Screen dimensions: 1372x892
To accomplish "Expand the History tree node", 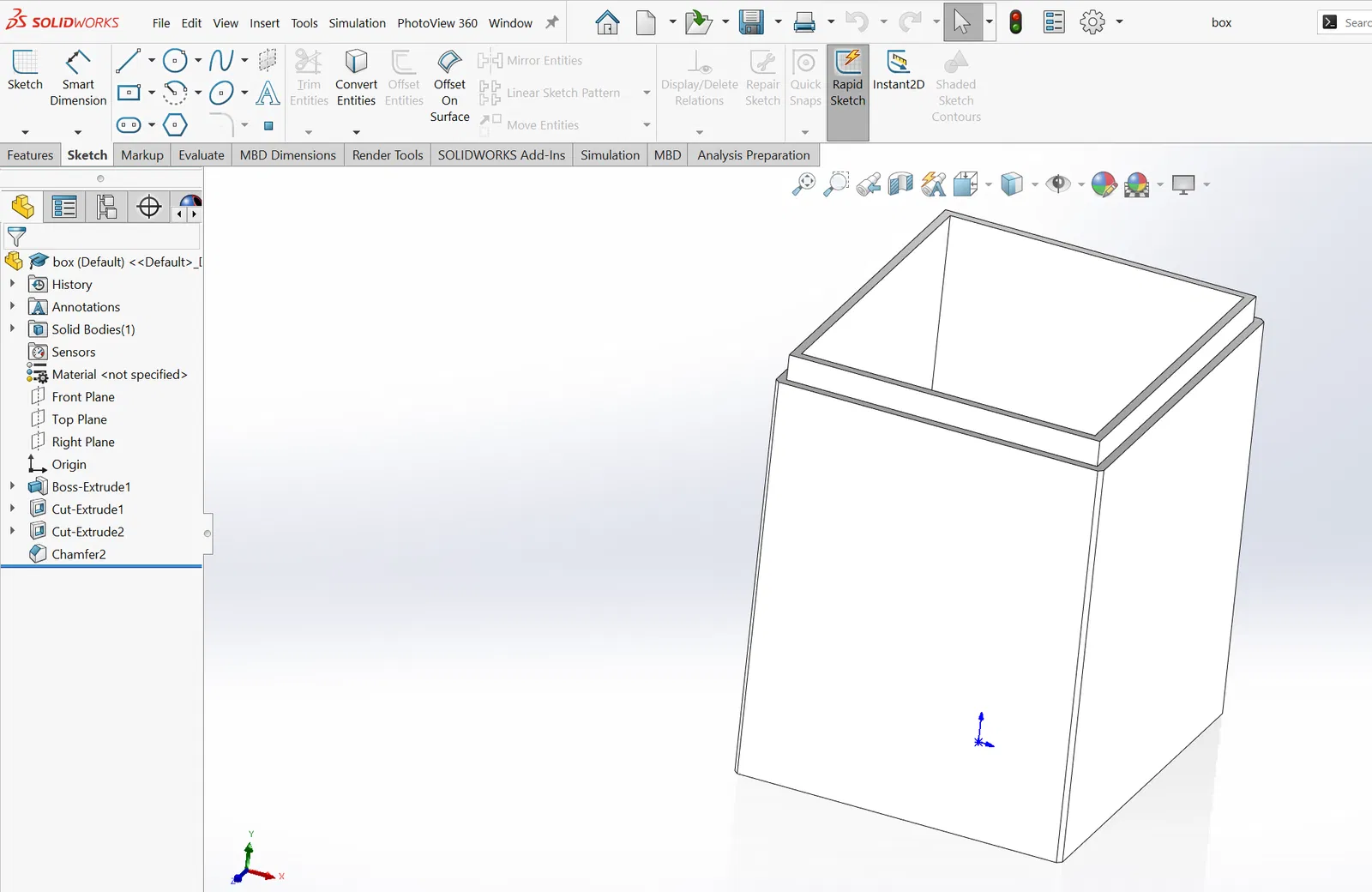I will (12, 284).
